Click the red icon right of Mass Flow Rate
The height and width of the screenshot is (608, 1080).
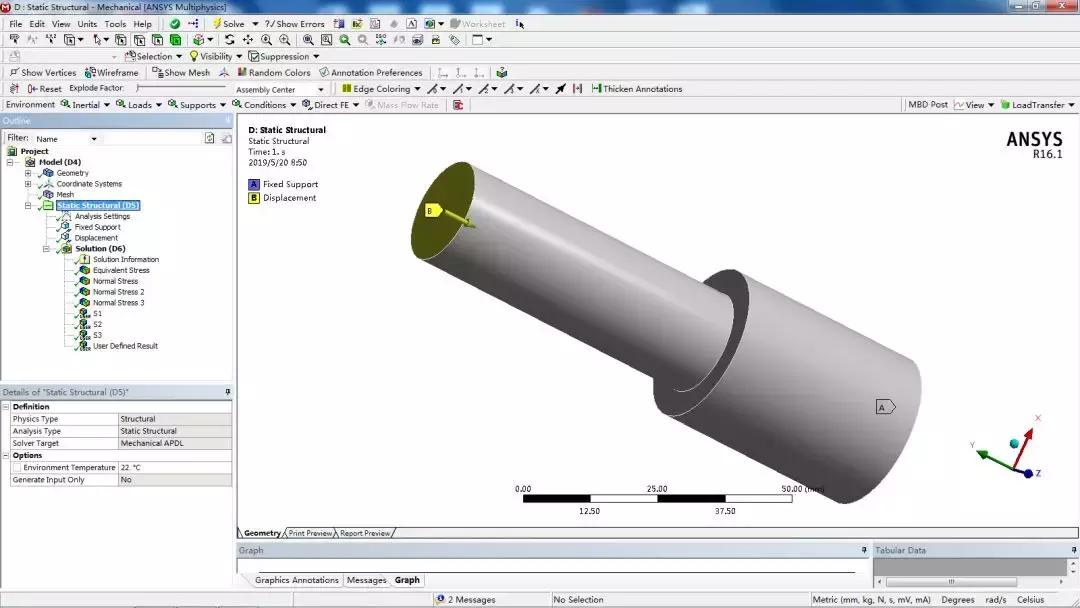(458, 105)
